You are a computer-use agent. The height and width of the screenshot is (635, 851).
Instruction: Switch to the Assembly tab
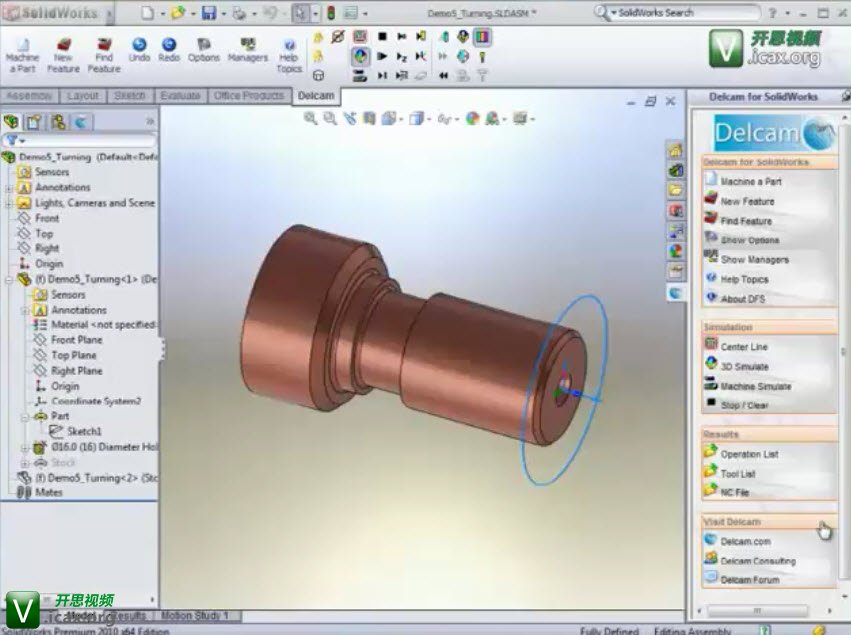point(29,96)
